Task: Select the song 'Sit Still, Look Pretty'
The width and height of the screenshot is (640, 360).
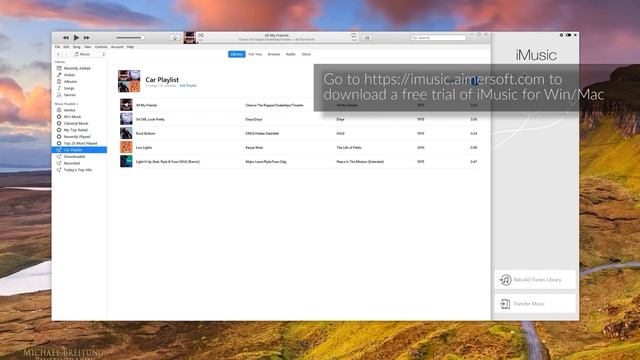Action: (150, 119)
